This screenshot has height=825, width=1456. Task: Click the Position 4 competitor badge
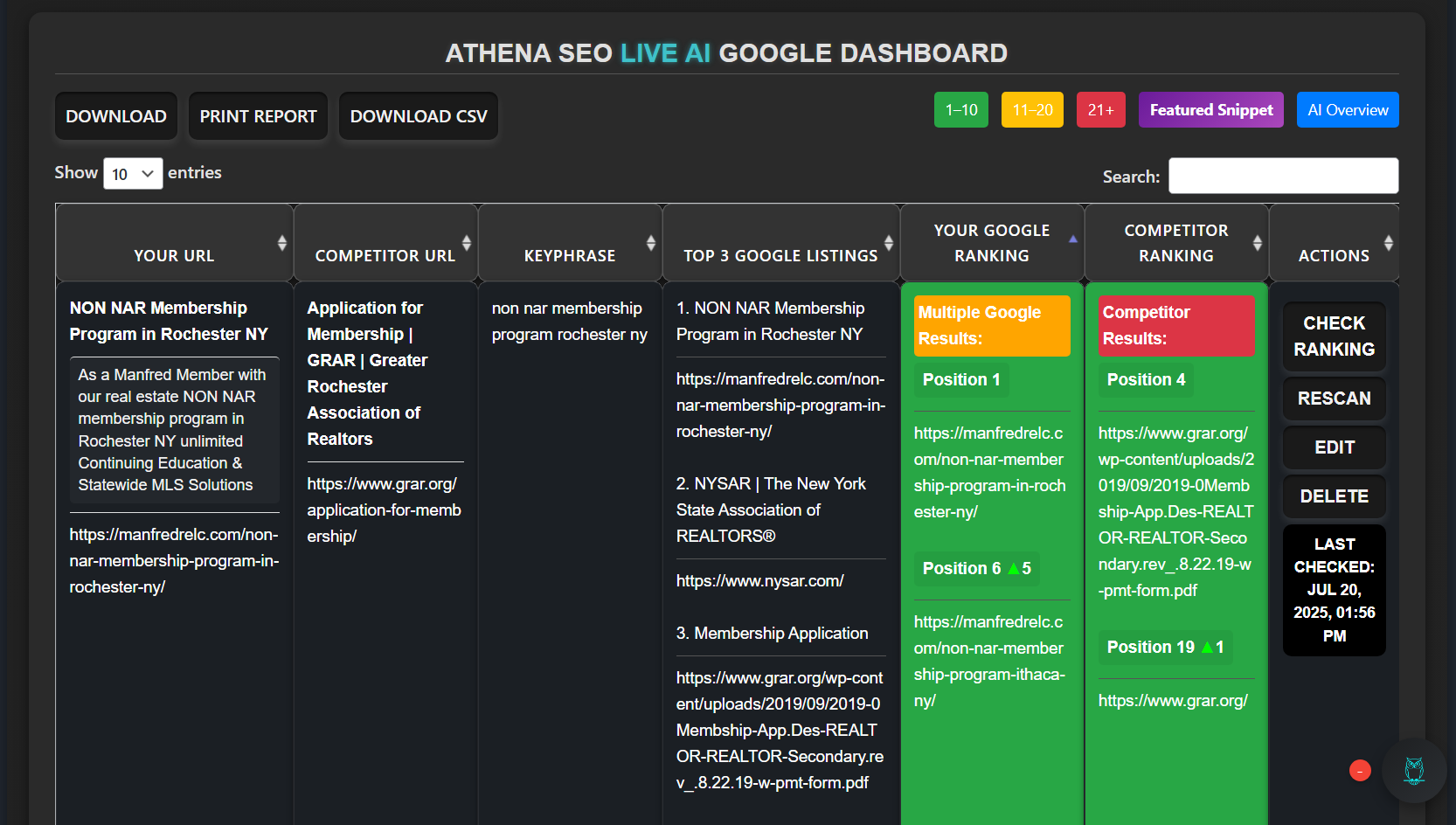click(x=1146, y=380)
